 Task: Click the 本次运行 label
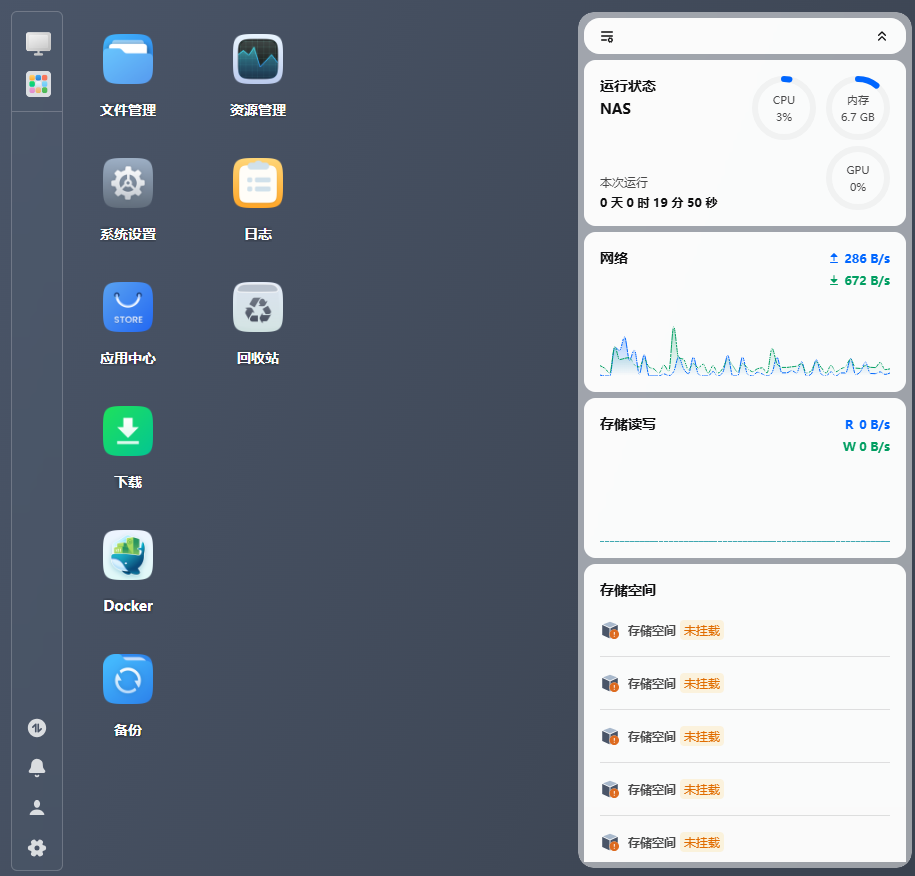point(624,183)
